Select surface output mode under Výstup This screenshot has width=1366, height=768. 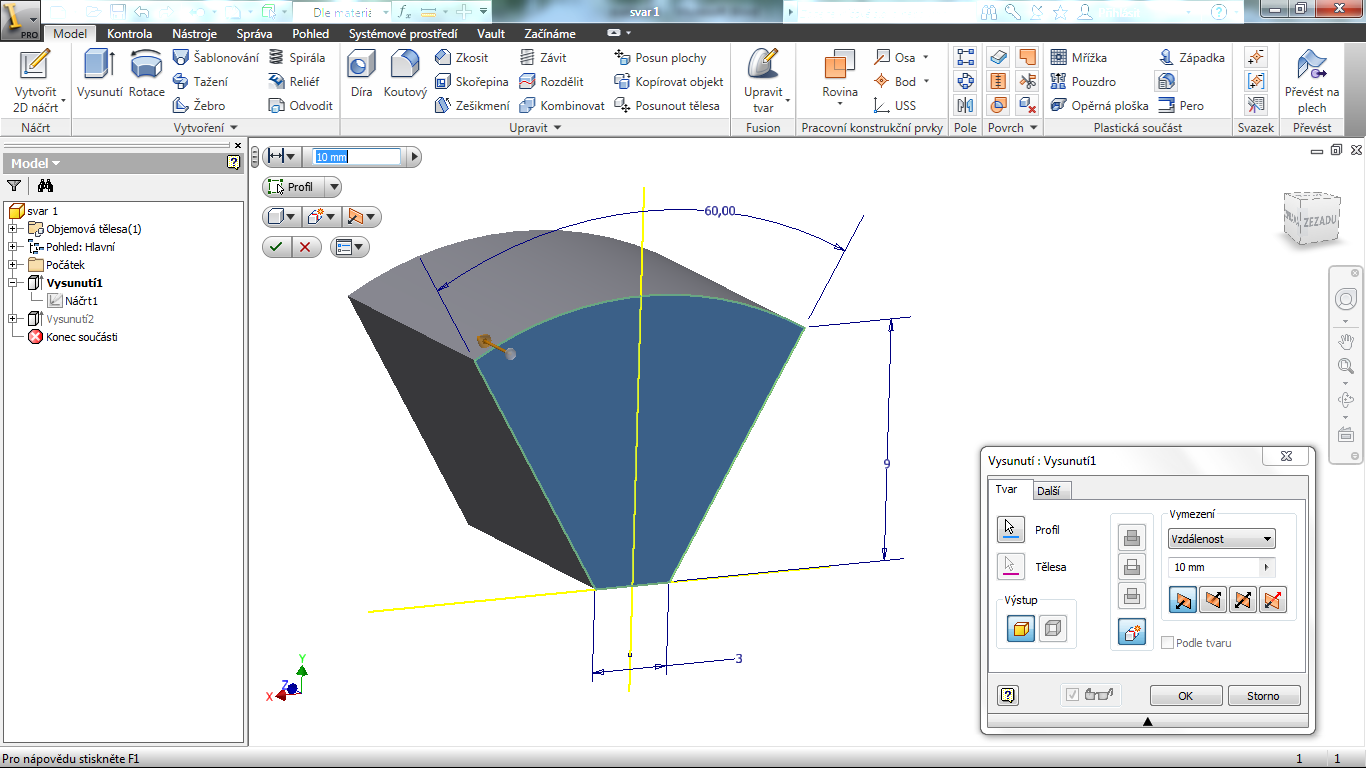click(x=1053, y=628)
